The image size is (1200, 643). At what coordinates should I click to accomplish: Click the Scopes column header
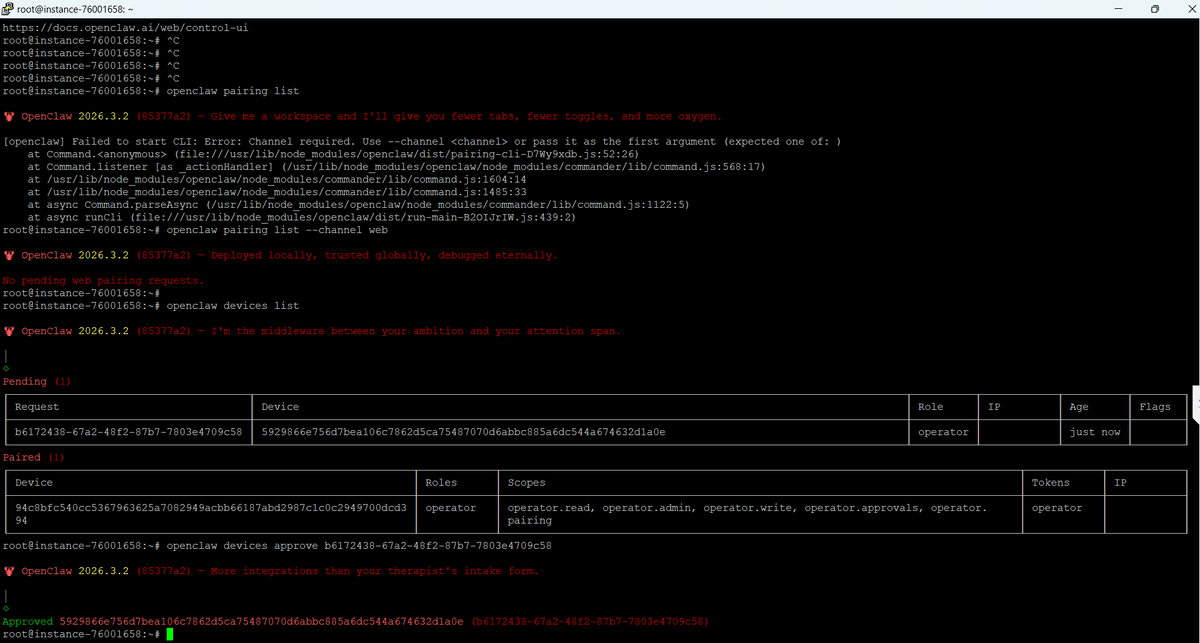click(528, 482)
